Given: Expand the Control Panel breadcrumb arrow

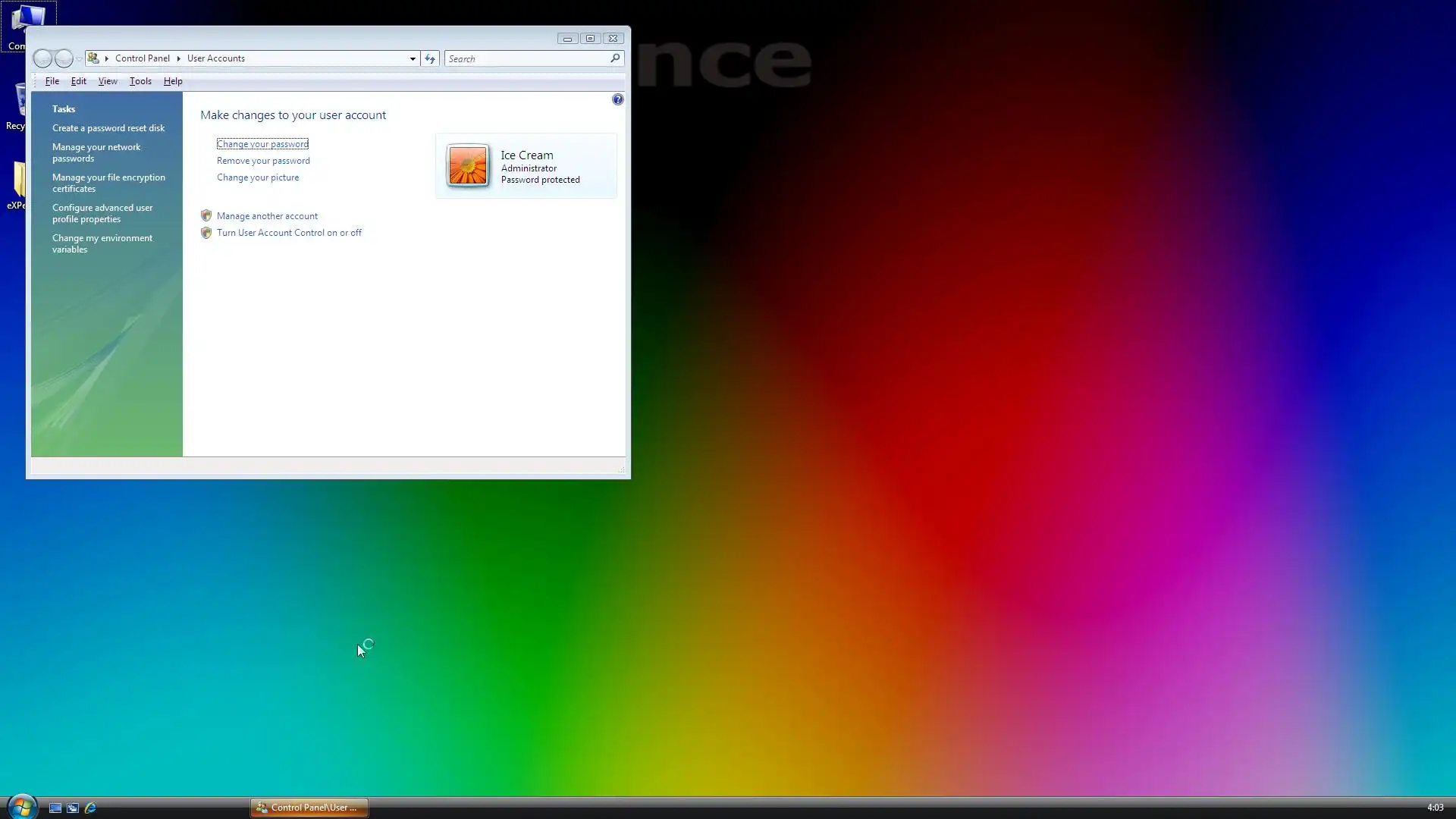Looking at the screenshot, I should [179, 58].
